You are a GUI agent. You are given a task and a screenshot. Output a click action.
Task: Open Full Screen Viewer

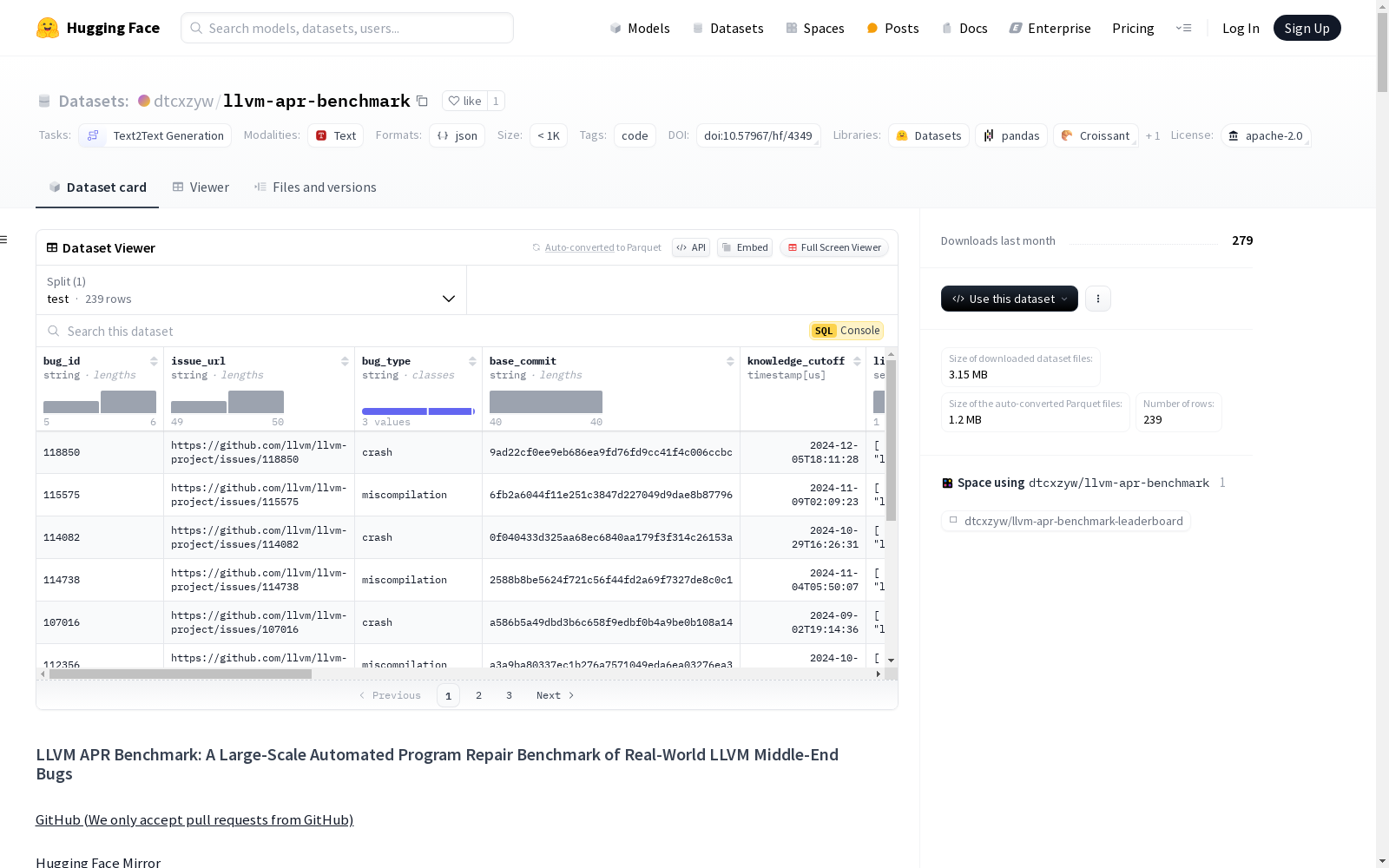[834, 247]
